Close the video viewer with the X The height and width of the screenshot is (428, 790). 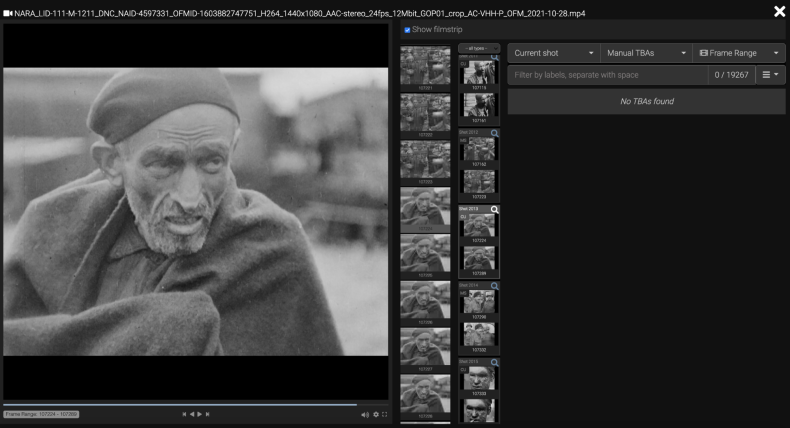point(779,11)
